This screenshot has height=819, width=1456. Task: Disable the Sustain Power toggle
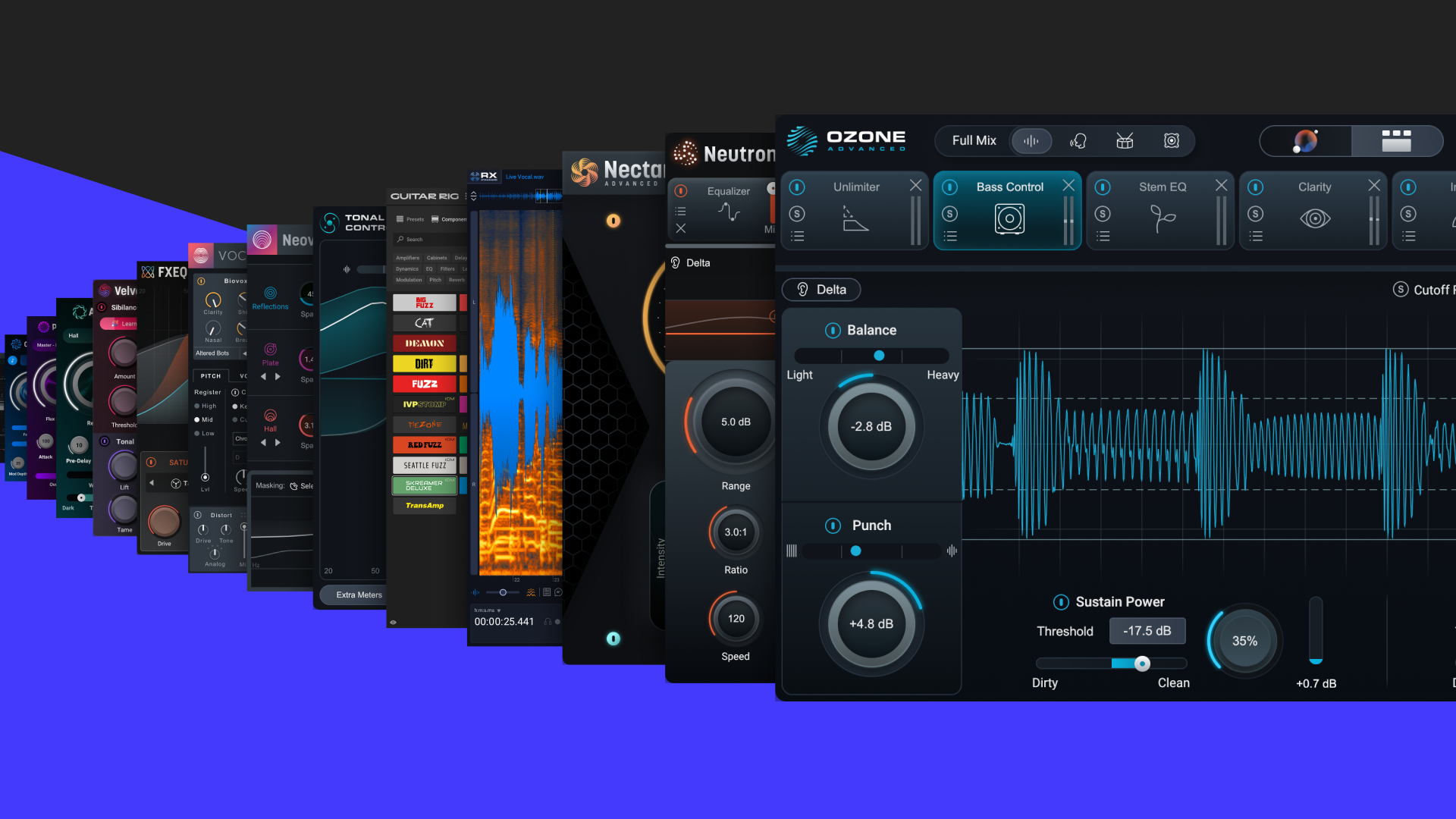tap(1061, 602)
